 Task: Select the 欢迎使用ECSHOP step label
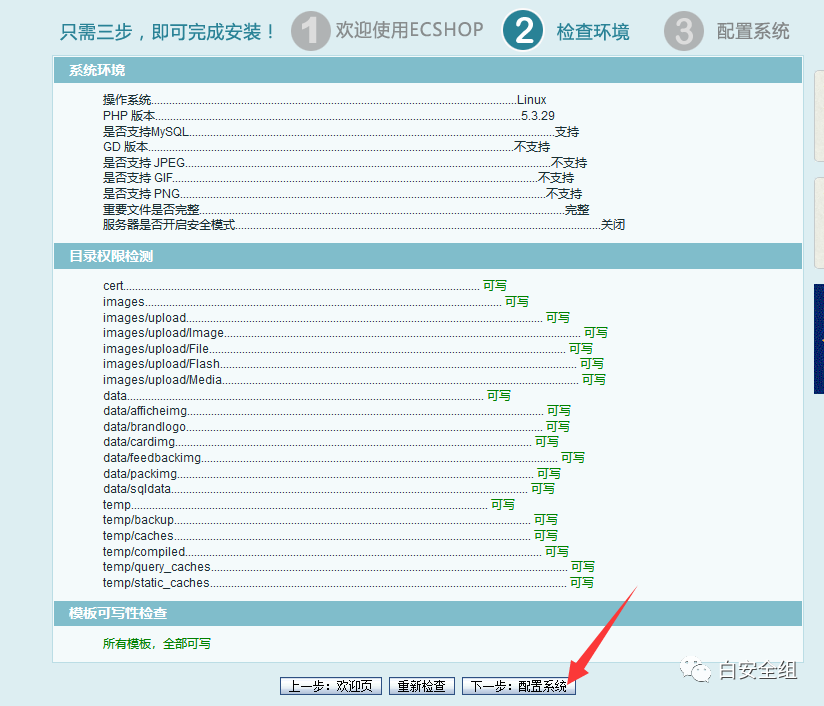[409, 30]
